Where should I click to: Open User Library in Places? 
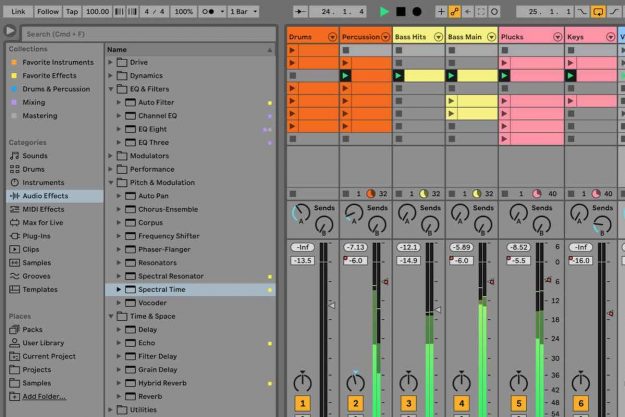(43, 343)
